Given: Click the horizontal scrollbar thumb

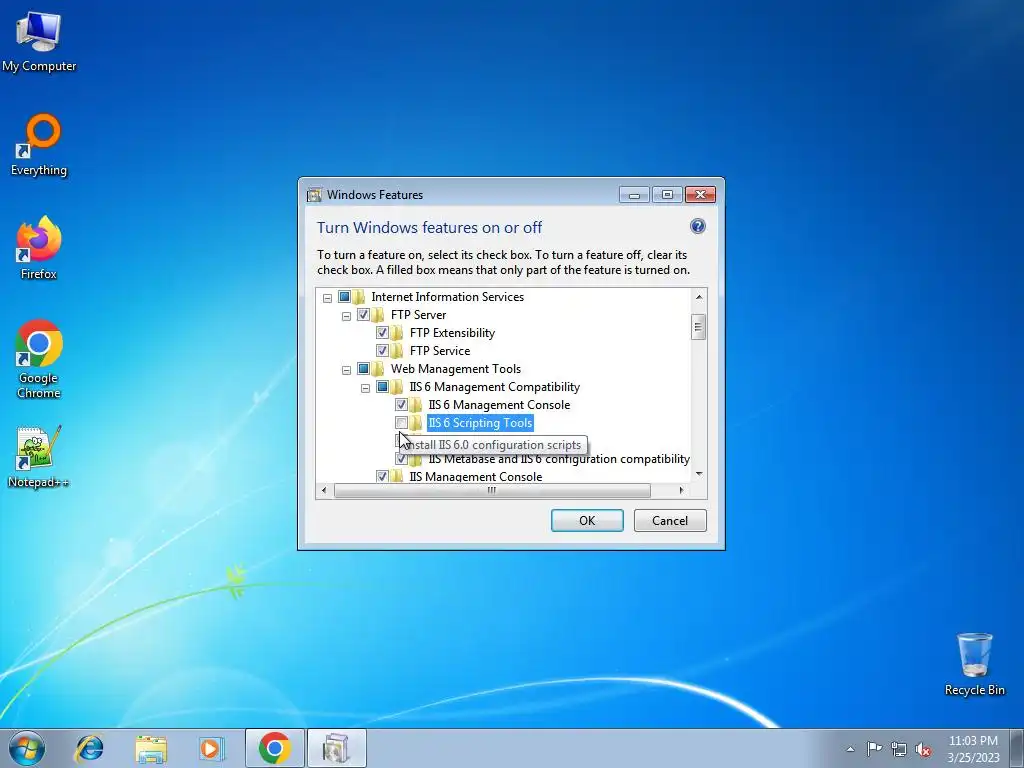Looking at the screenshot, I should pos(492,490).
